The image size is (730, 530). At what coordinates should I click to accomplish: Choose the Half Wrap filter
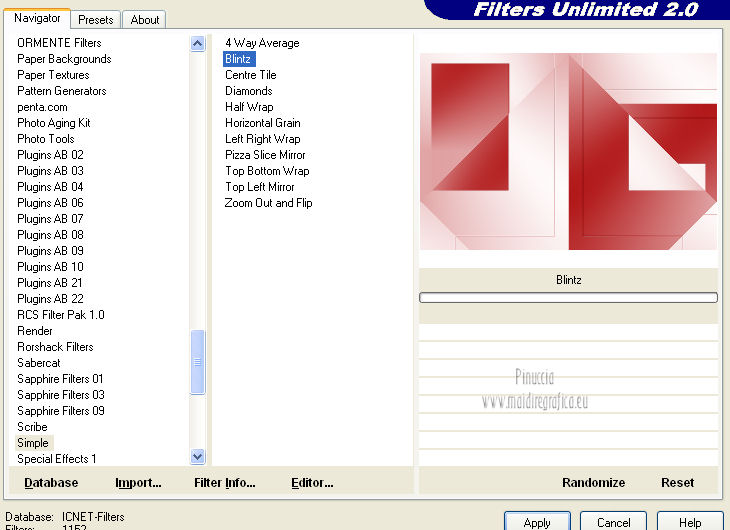point(249,107)
